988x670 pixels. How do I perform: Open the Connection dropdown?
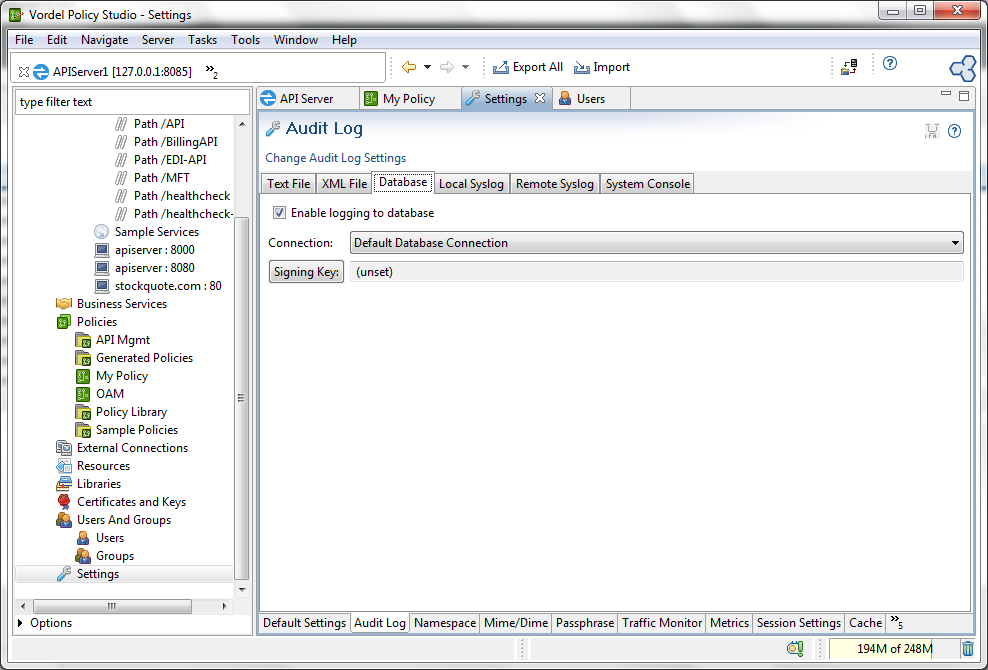(657, 243)
